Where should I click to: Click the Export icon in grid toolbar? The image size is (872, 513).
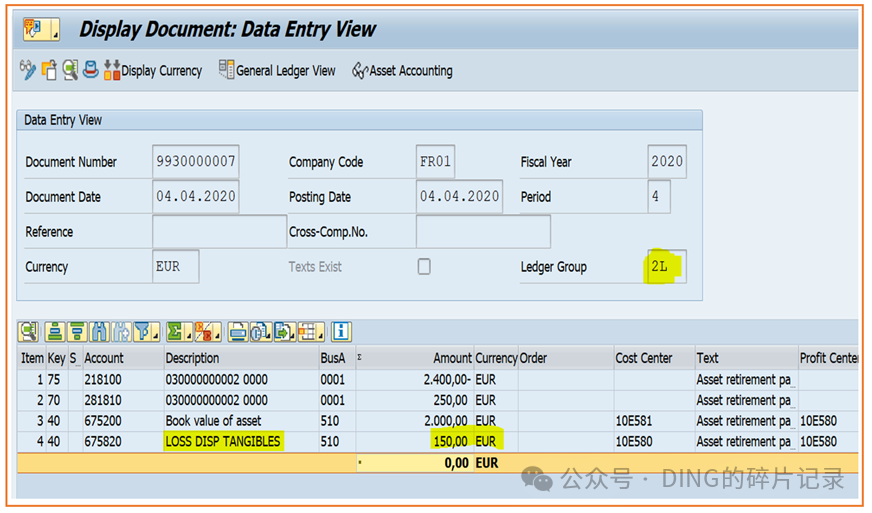[284, 332]
